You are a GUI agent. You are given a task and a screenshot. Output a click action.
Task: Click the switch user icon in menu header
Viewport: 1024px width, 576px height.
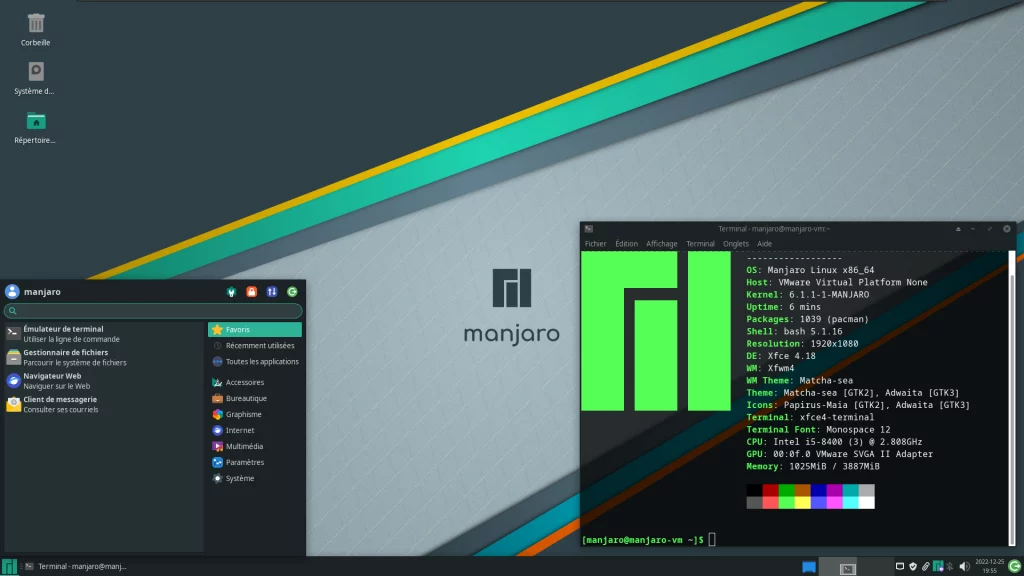[272, 292]
